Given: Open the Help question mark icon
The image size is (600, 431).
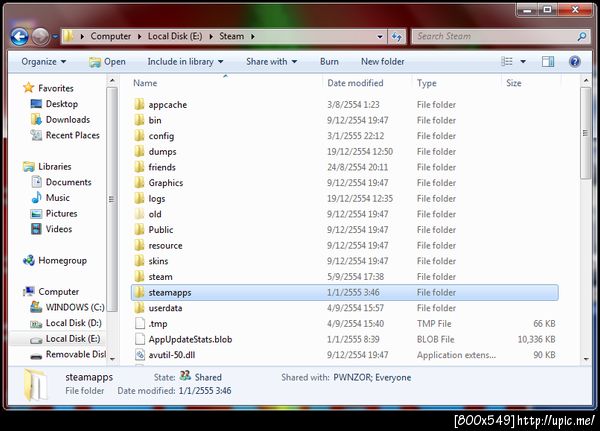Looking at the screenshot, I should 575,62.
